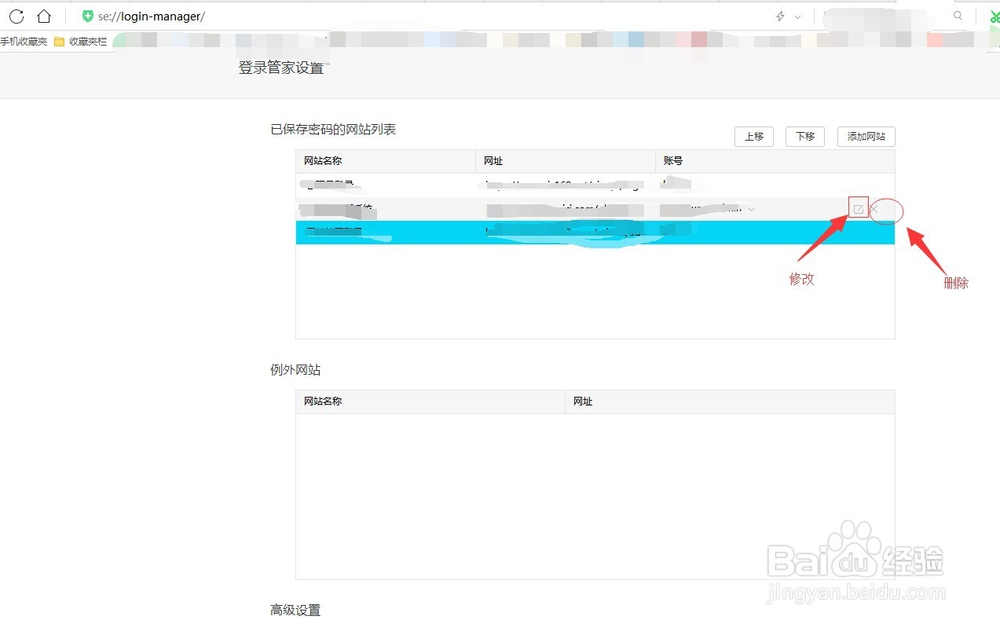Image resolution: width=1000 pixels, height=627 pixels.
Task: Click the search icon at top right
Action: pos(957,16)
